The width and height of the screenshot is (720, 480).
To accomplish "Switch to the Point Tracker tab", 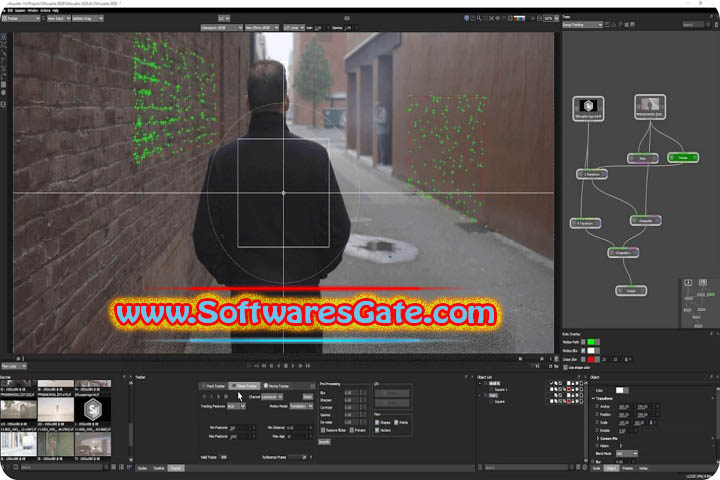I will (214, 386).
